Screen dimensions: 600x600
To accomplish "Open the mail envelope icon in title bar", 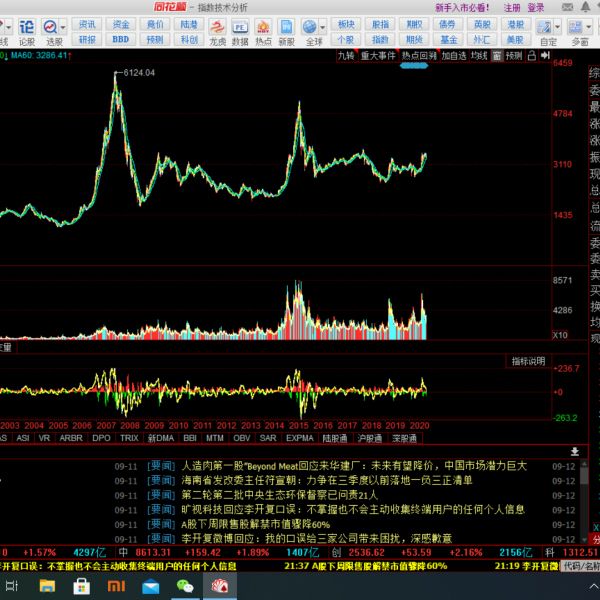I will (x=567, y=7).
